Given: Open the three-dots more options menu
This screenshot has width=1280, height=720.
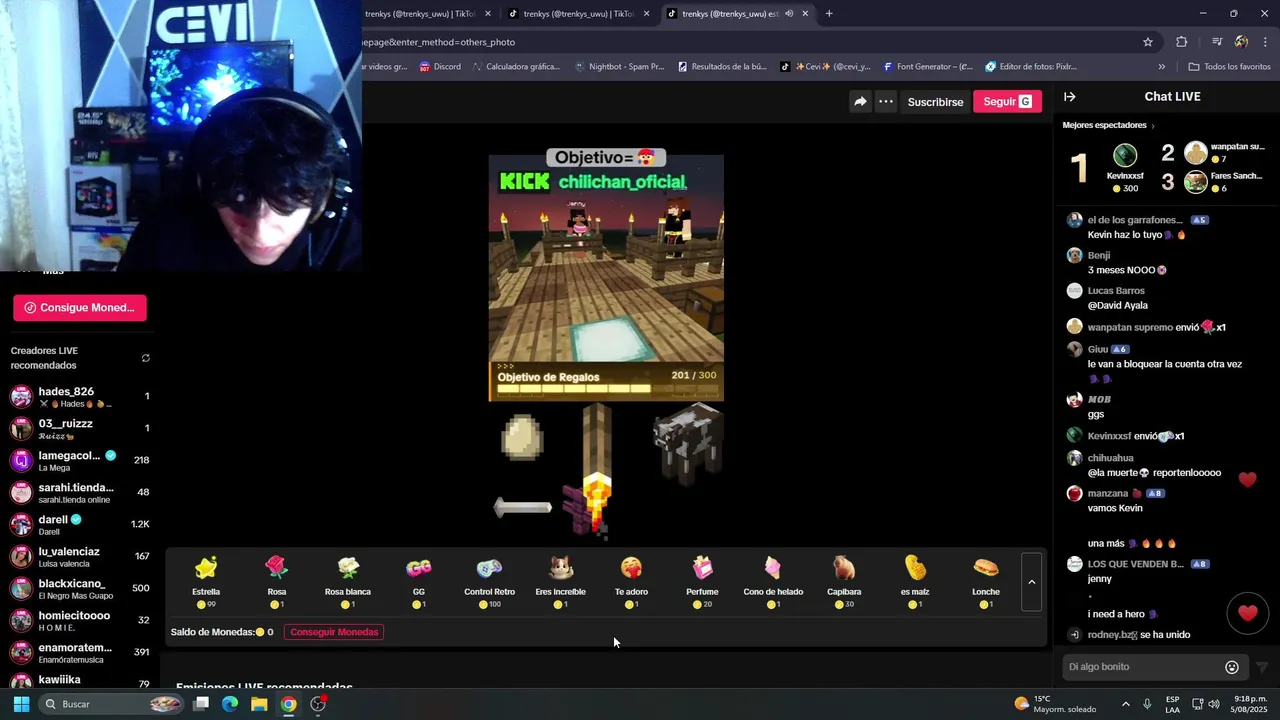Looking at the screenshot, I should point(886,101).
